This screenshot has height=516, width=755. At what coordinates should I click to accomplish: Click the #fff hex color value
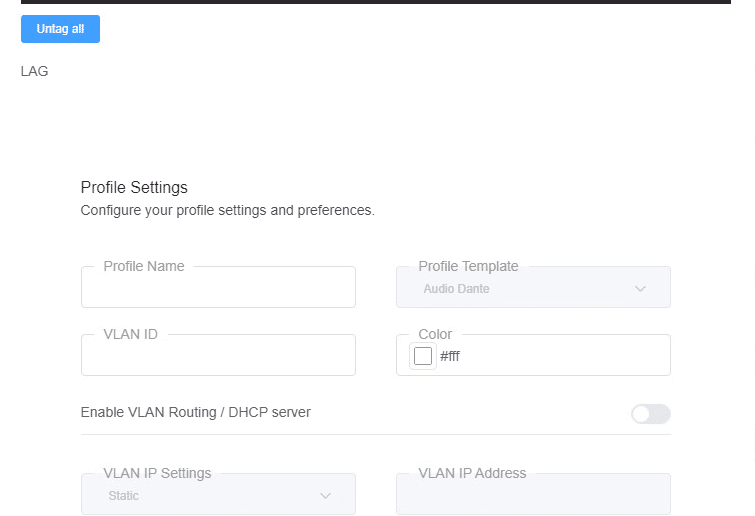(450, 356)
